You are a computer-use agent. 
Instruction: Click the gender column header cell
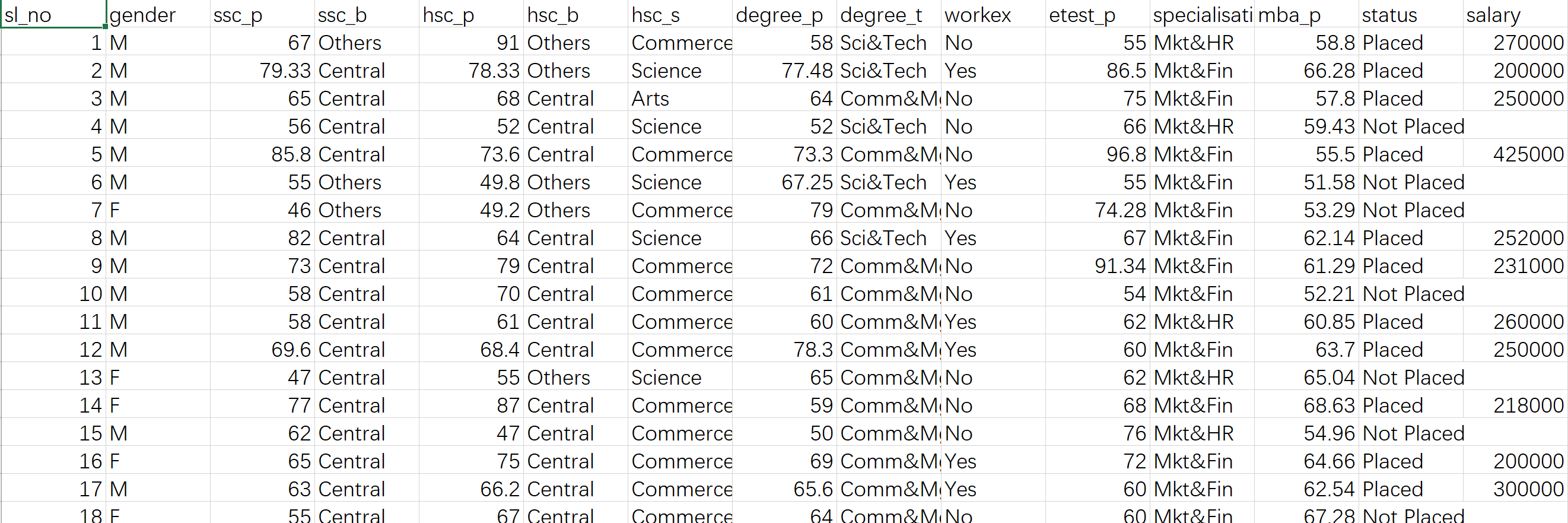click(x=158, y=15)
